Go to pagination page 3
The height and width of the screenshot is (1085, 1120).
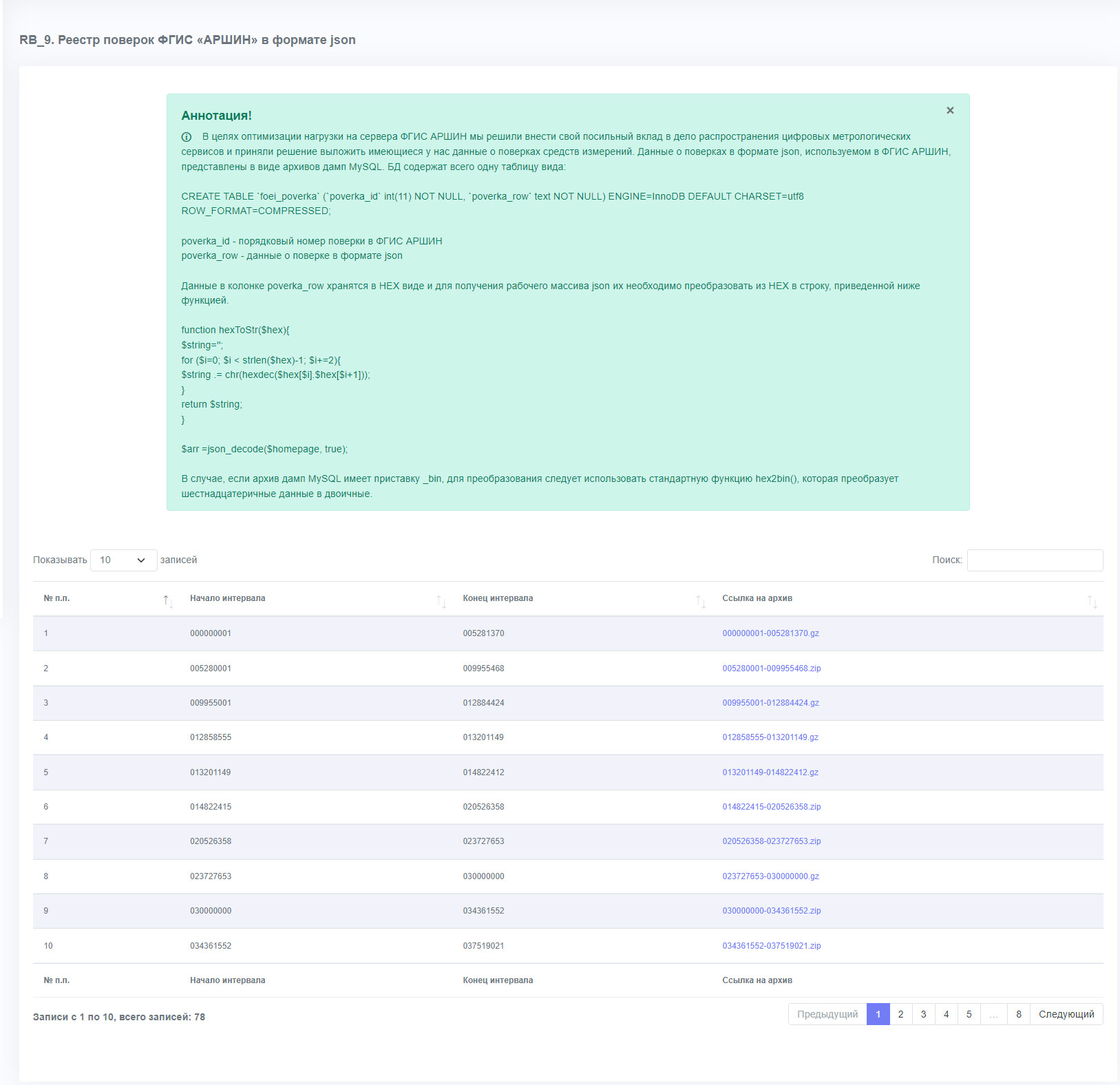923,1014
